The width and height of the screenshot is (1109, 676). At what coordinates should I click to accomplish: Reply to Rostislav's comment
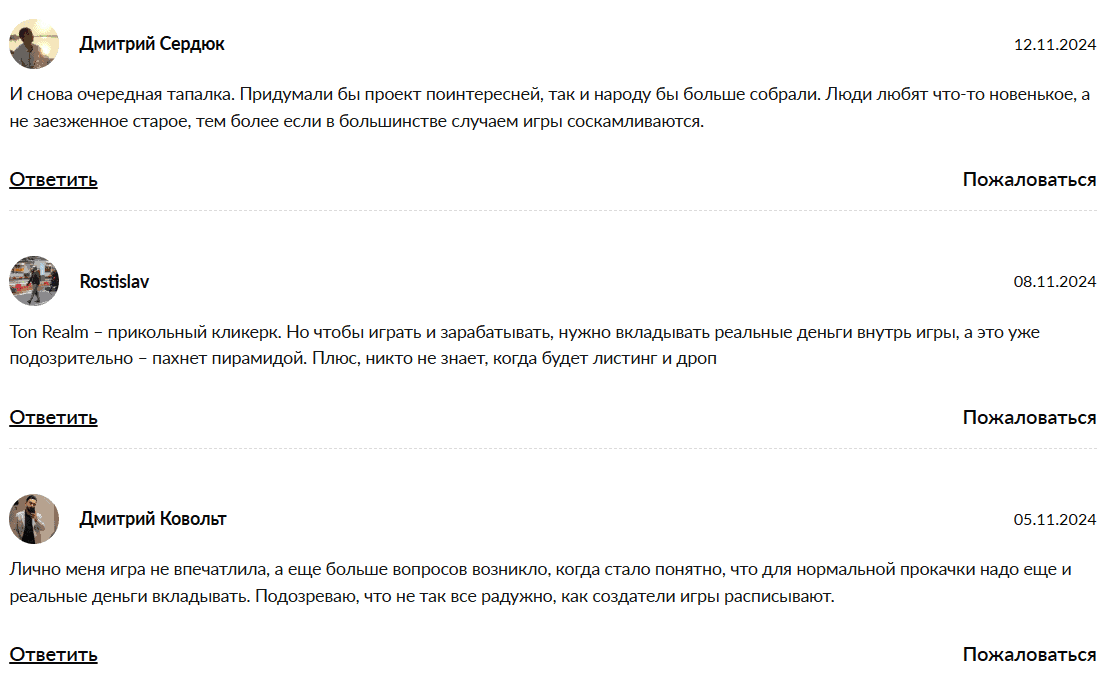pos(54,417)
